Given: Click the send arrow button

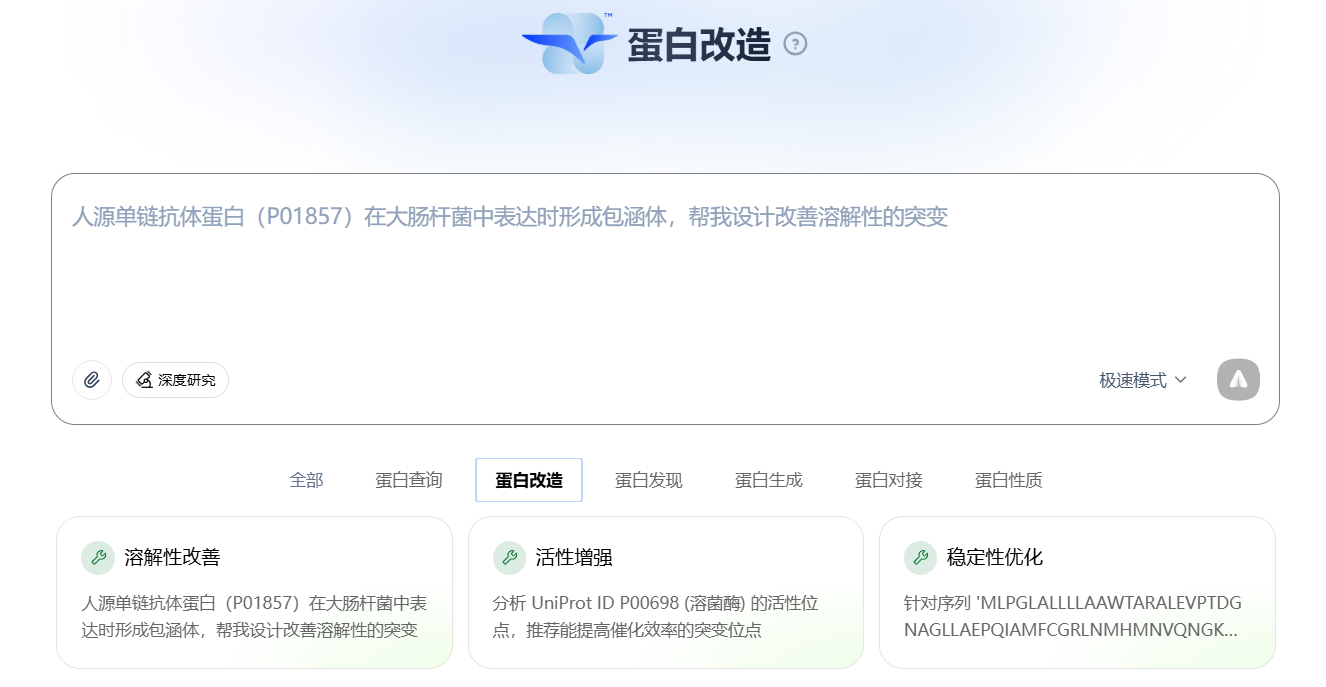Looking at the screenshot, I should click(x=1238, y=380).
